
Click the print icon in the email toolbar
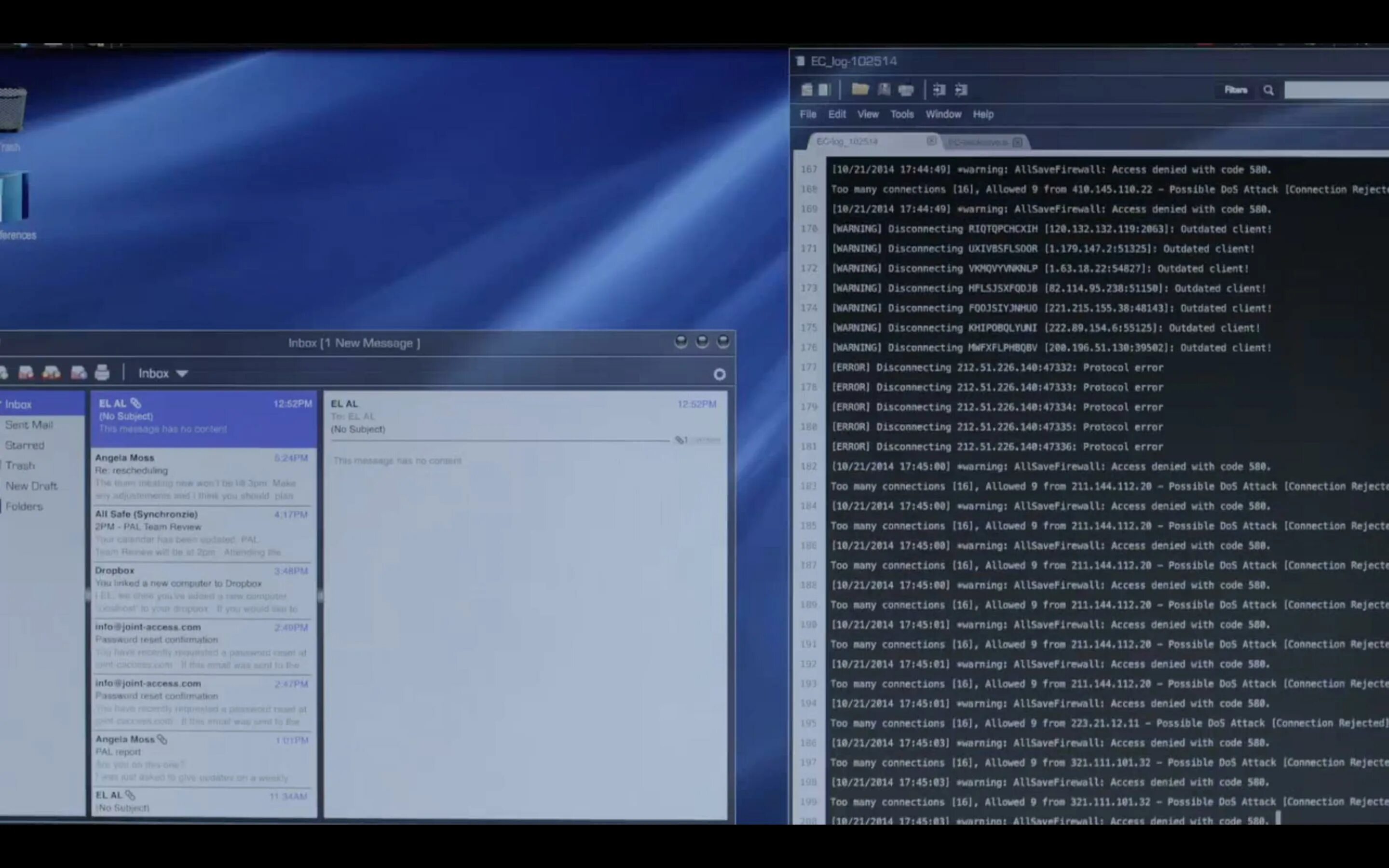click(x=102, y=373)
